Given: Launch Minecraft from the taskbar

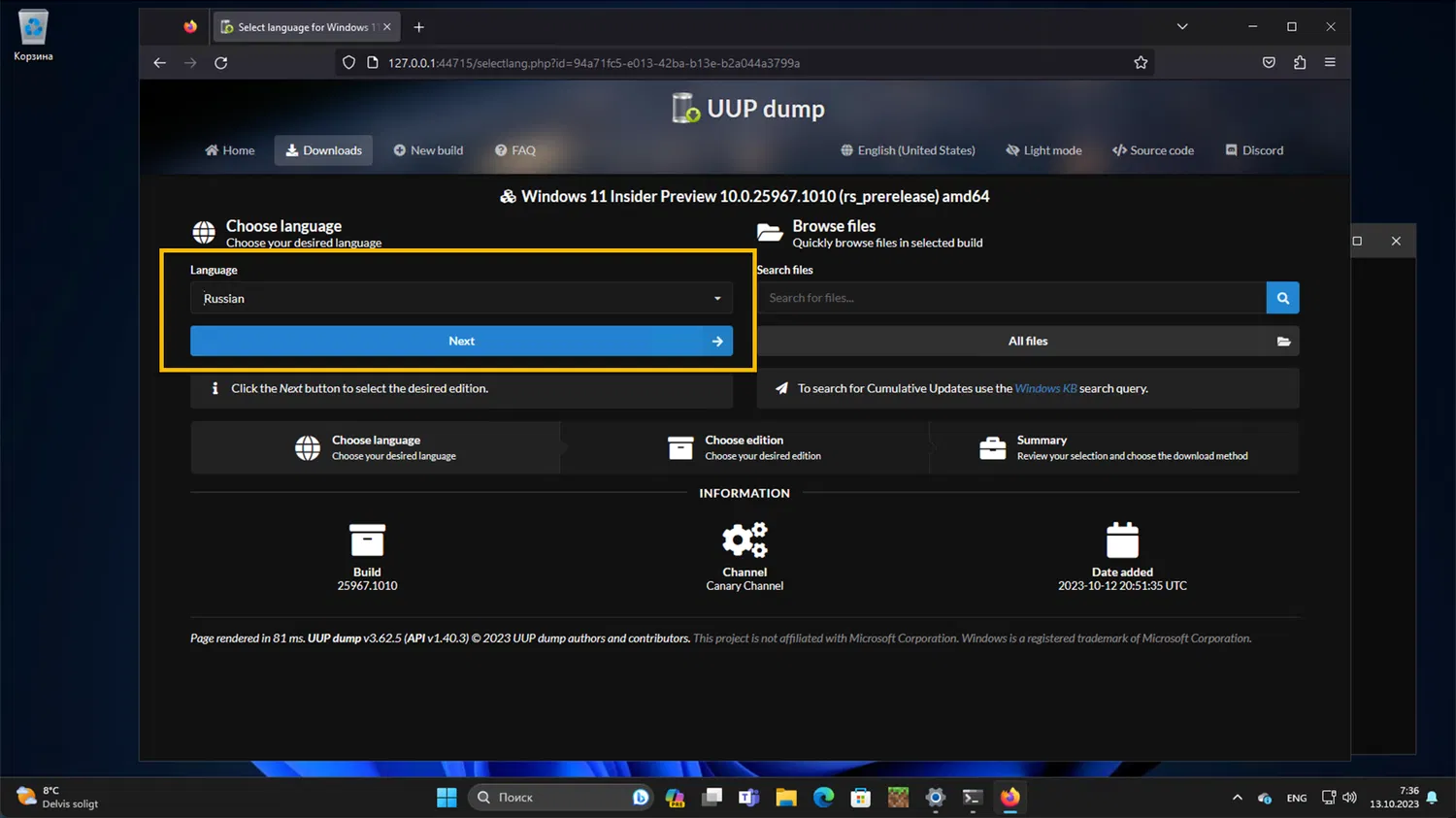Looking at the screenshot, I should pyautogui.click(x=899, y=798).
